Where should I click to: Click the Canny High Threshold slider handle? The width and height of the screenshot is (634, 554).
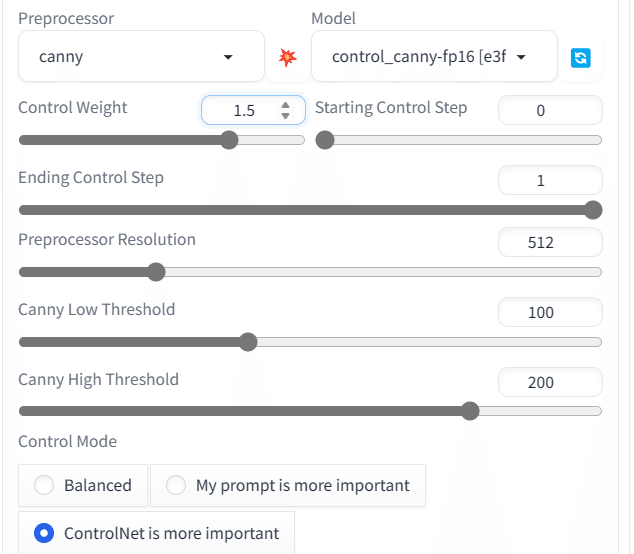click(470, 411)
